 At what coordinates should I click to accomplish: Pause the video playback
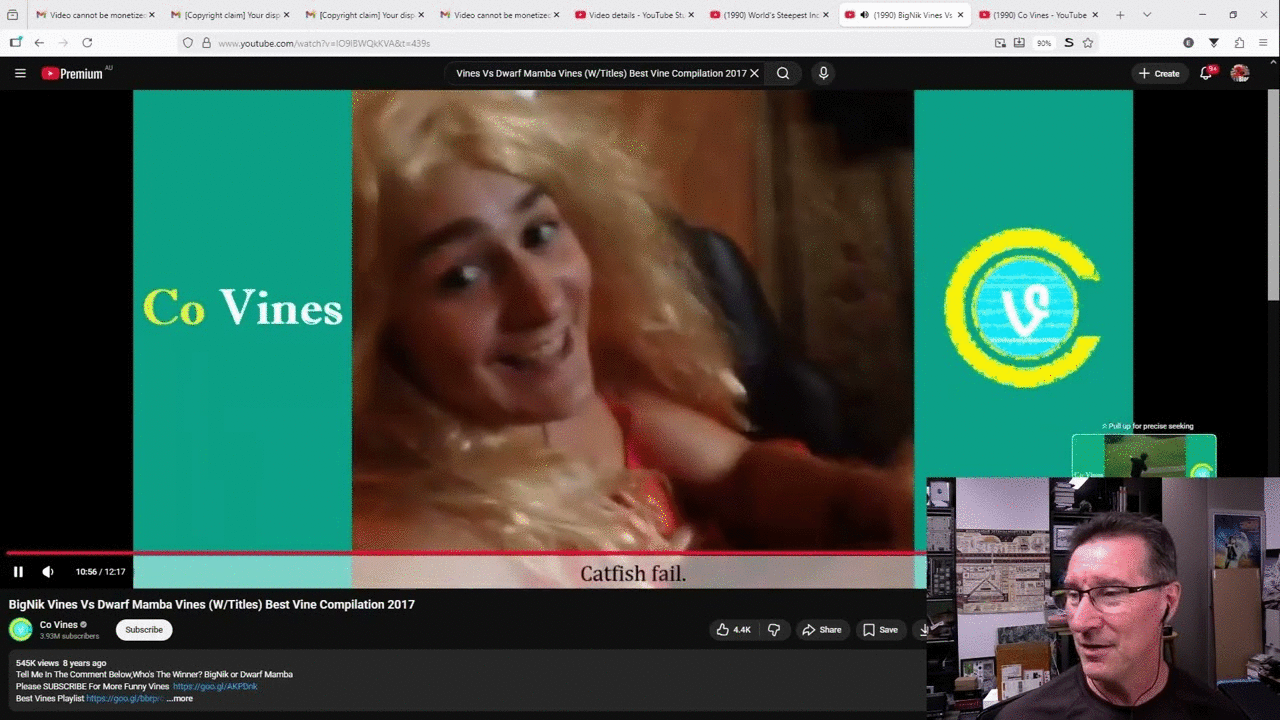[18, 572]
